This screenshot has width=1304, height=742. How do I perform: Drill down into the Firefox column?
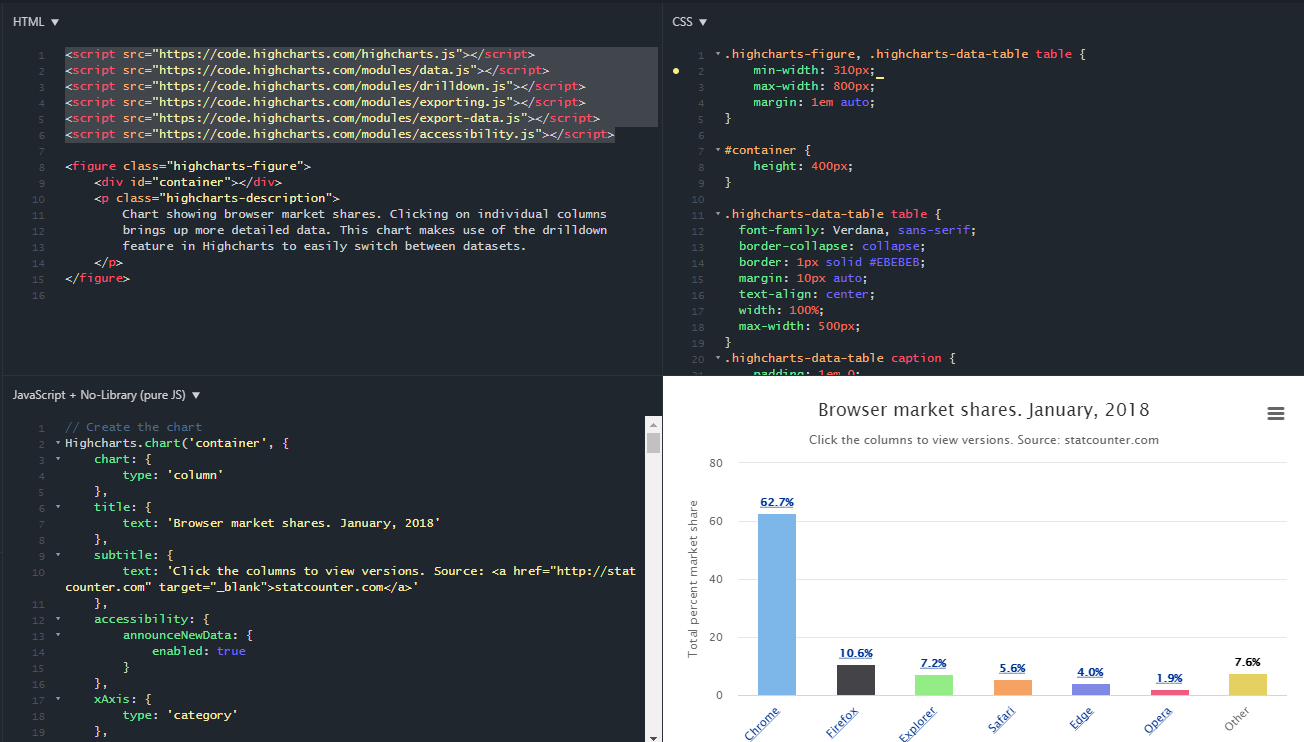point(856,680)
